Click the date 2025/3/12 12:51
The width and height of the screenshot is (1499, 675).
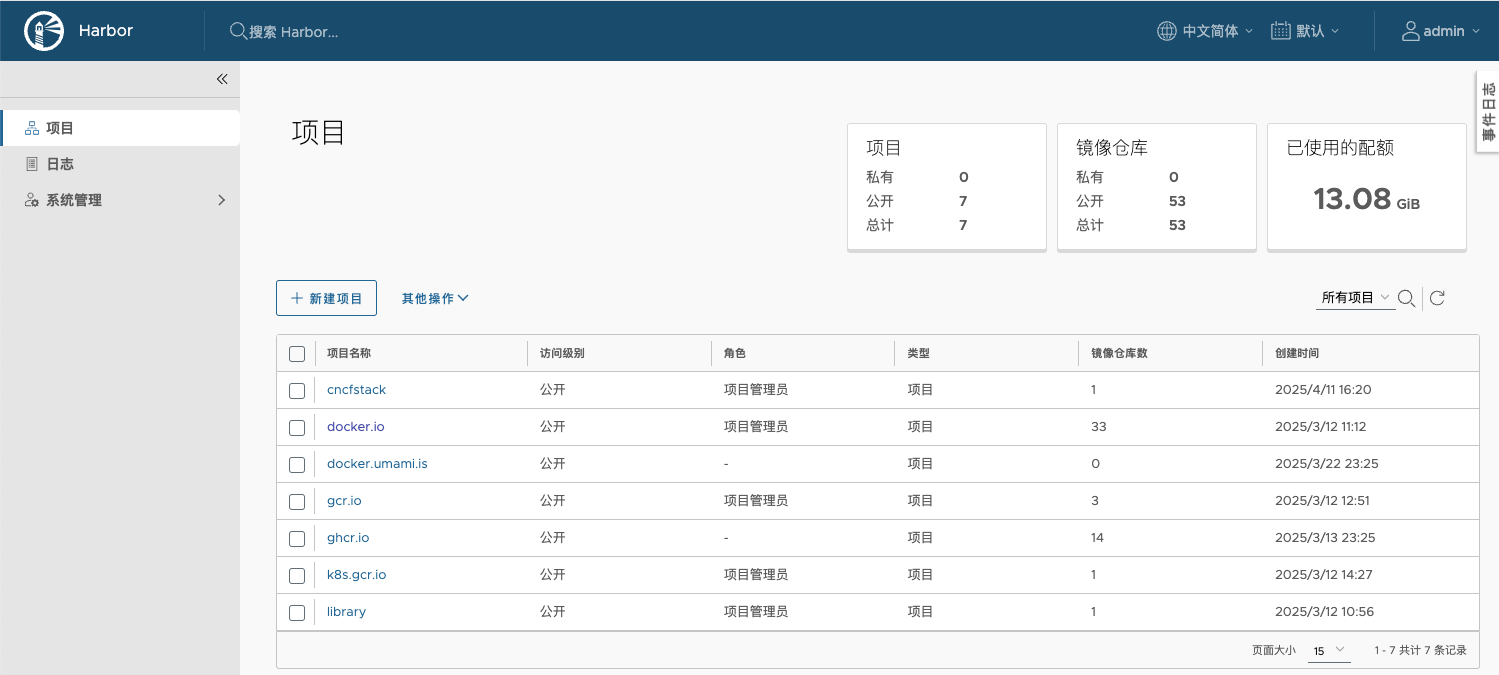point(1322,501)
